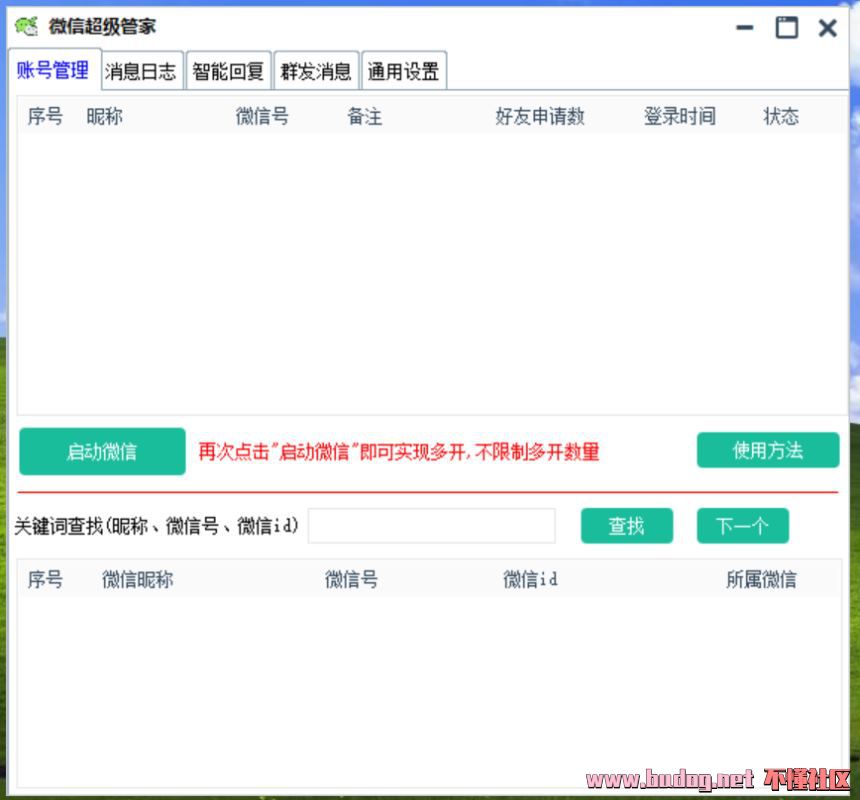Viewport: 860px width, 800px height.
Task: Open the 消息日志 tab
Action: pos(142,71)
